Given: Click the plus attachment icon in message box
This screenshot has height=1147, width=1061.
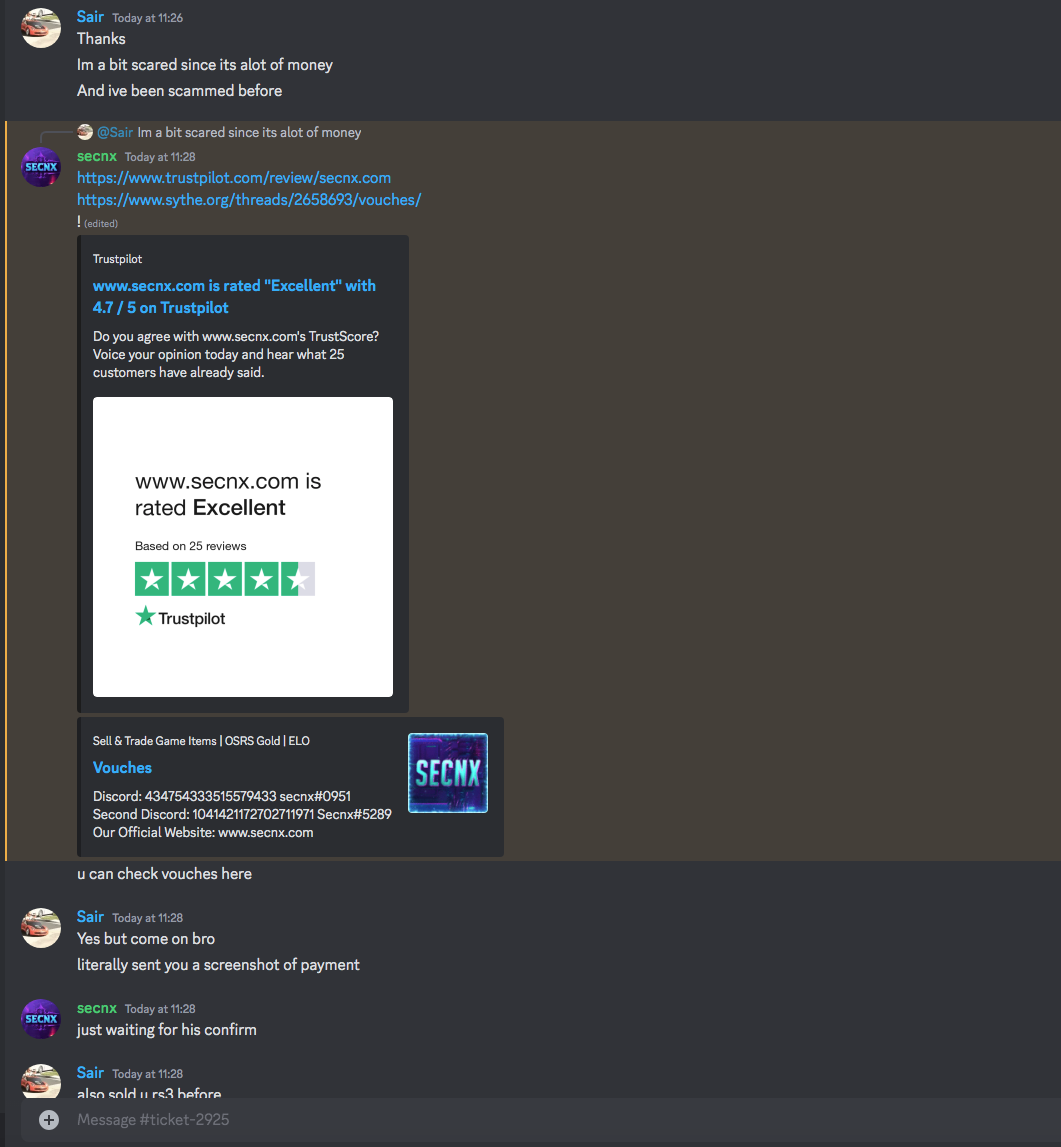Looking at the screenshot, I should (49, 1120).
